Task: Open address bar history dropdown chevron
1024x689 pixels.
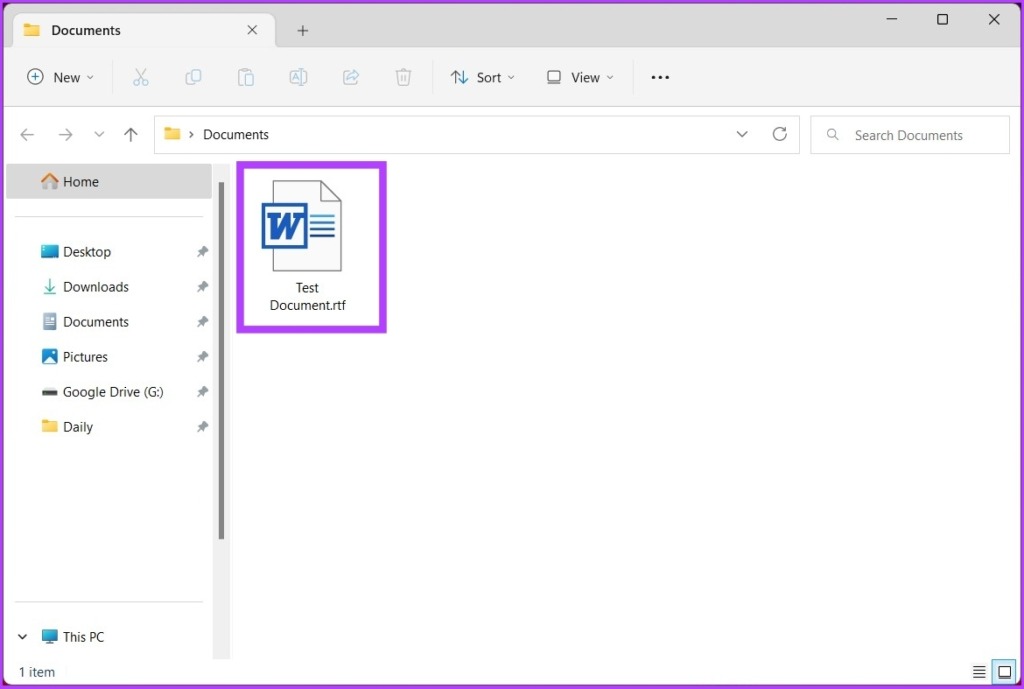Action: (x=742, y=134)
